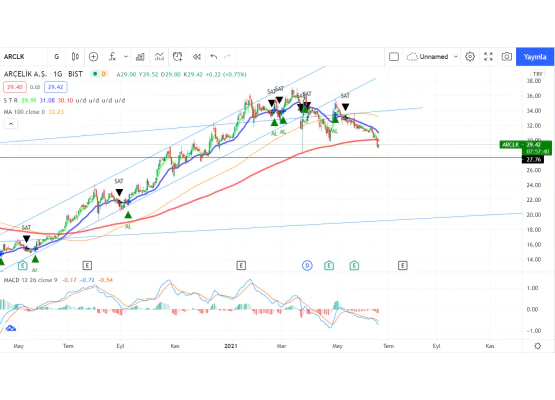Click the white E earnings marker near Eyl 2020
555x400 pixels.
(x=87, y=265)
